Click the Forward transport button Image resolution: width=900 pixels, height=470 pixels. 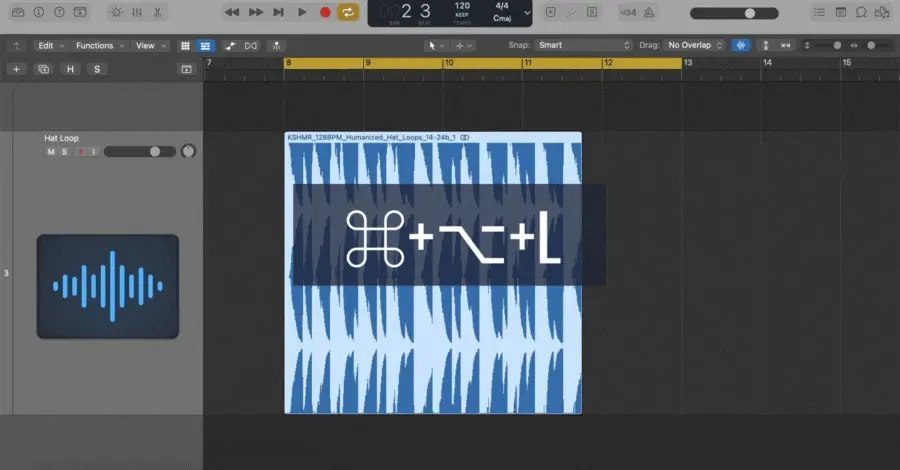pyautogui.click(x=255, y=12)
